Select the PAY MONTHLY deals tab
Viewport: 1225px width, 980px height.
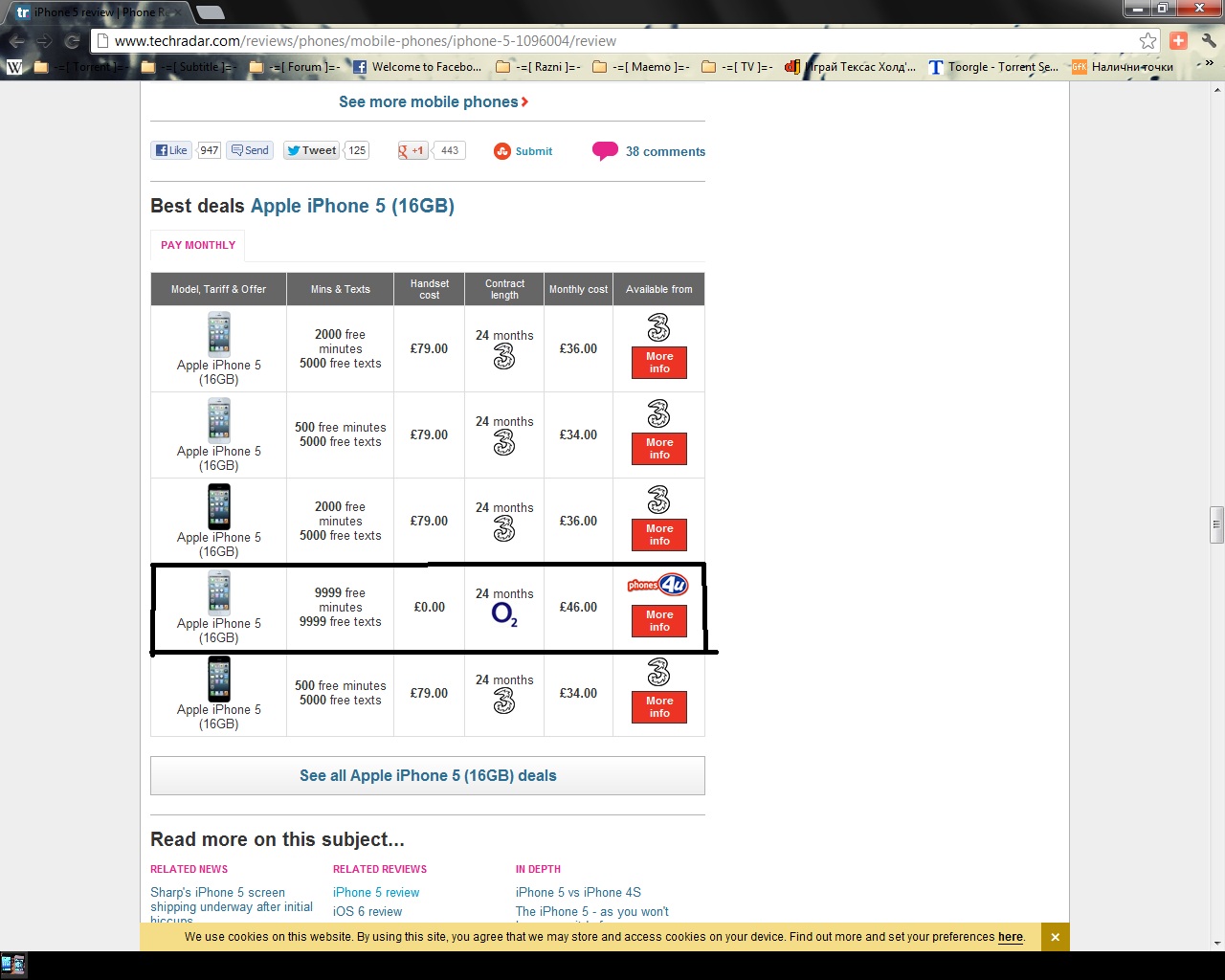[x=198, y=245]
